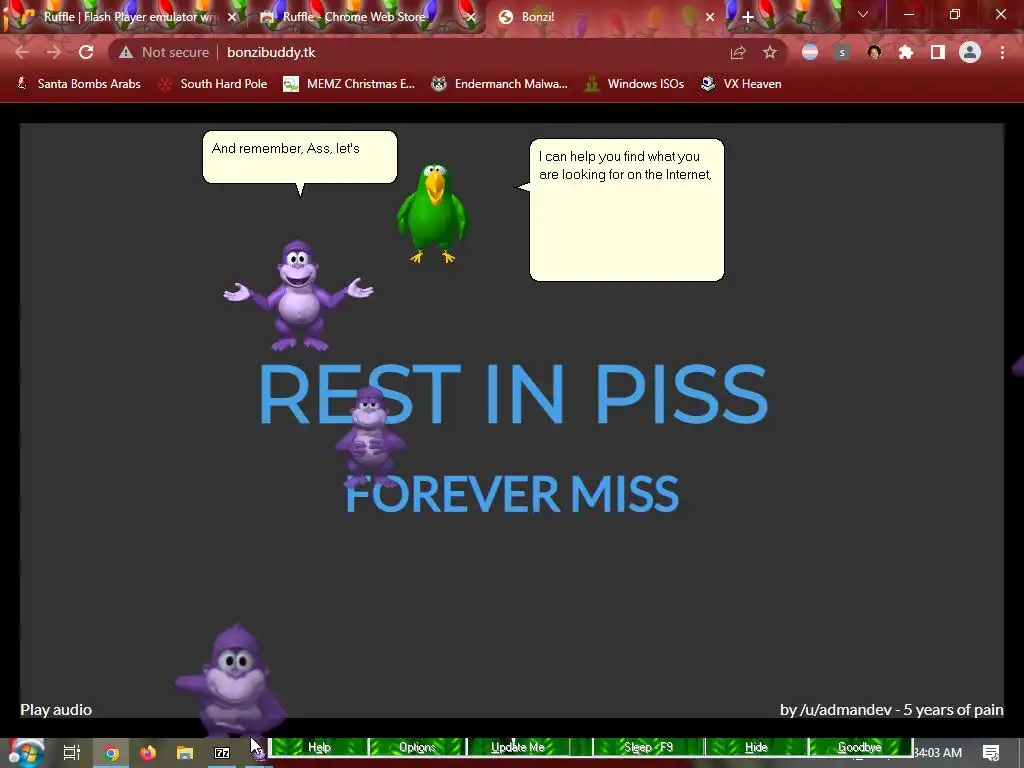Viewport: 1024px width, 768px height.
Task: Open the face avatar extension icon
Action: (x=874, y=52)
